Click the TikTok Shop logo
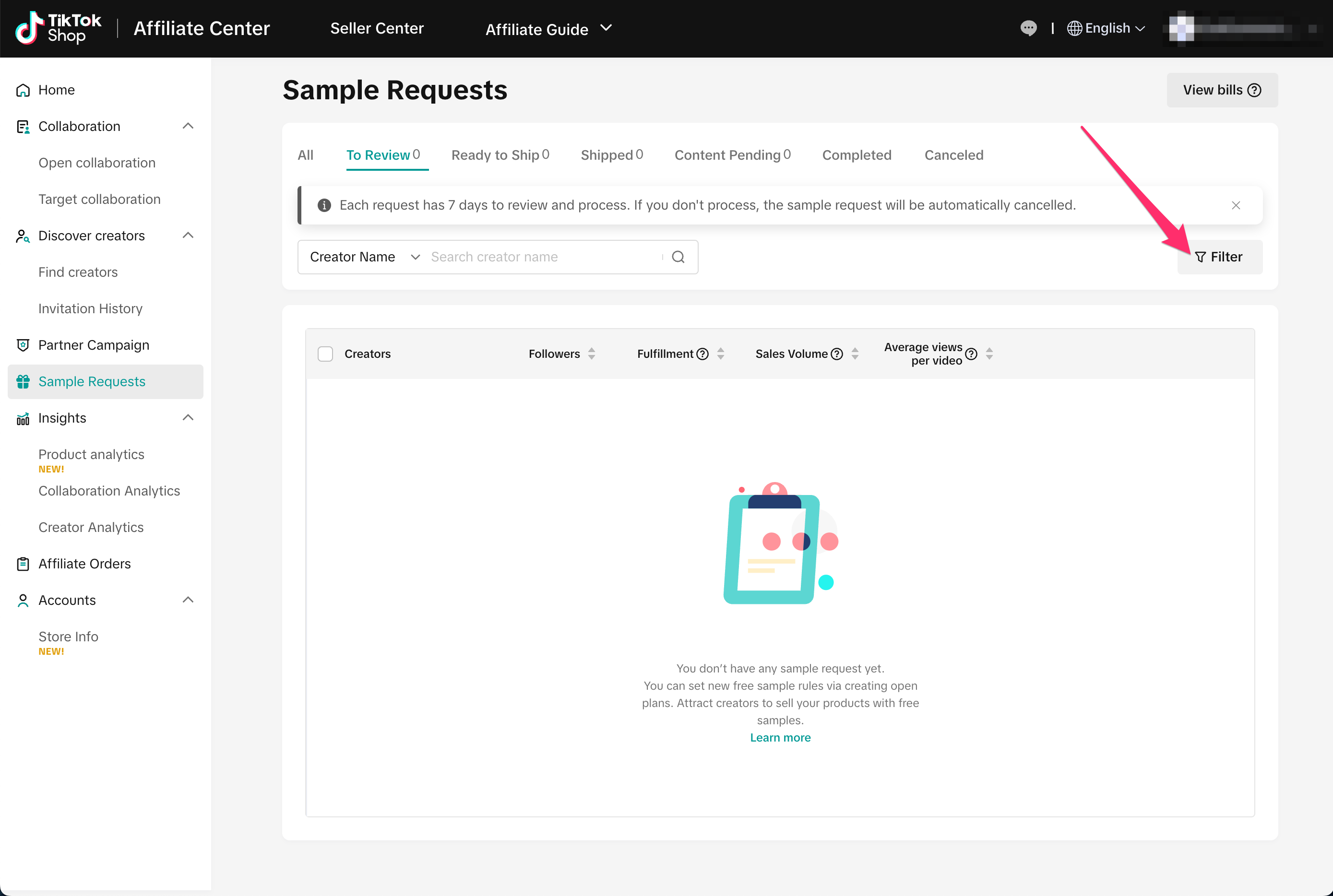Screen dimensions: 1333x896 (59, 28)
